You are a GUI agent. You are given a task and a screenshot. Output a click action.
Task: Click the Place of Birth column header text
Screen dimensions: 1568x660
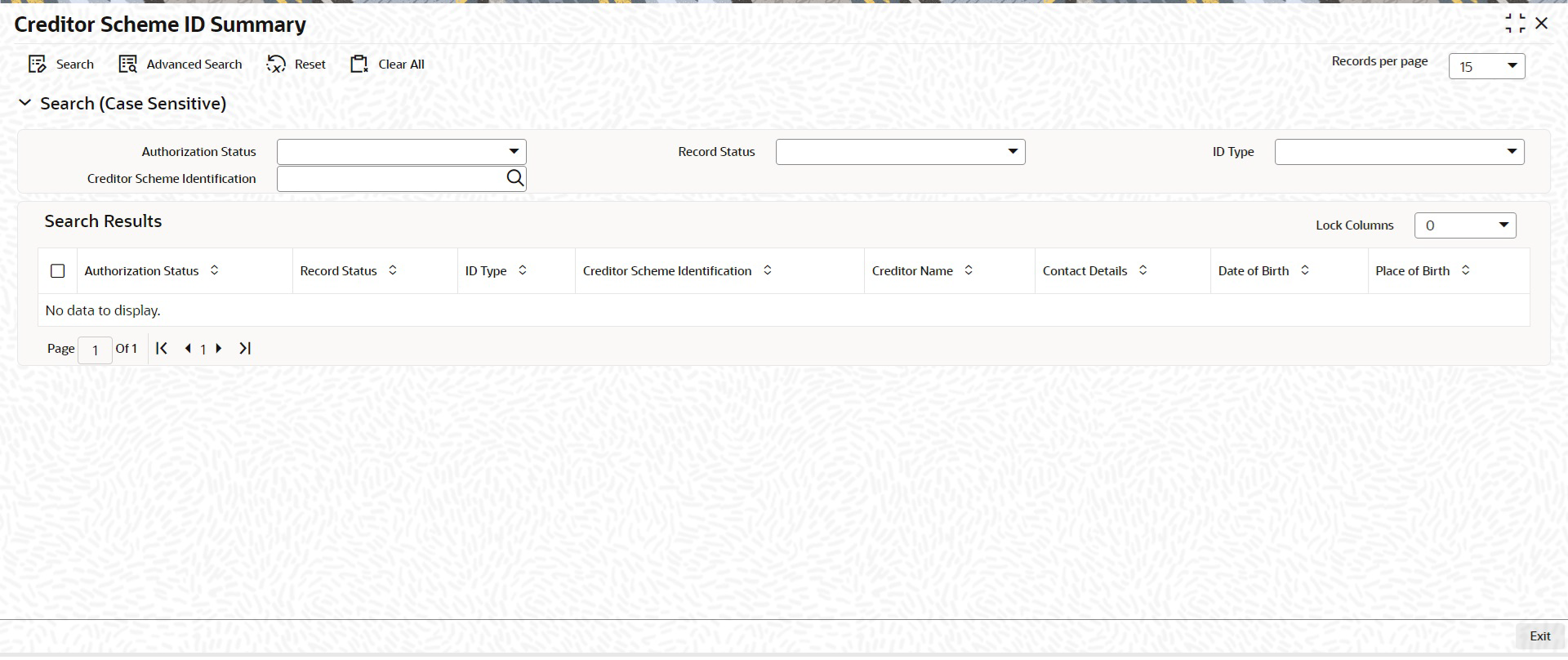(1413, 270)
